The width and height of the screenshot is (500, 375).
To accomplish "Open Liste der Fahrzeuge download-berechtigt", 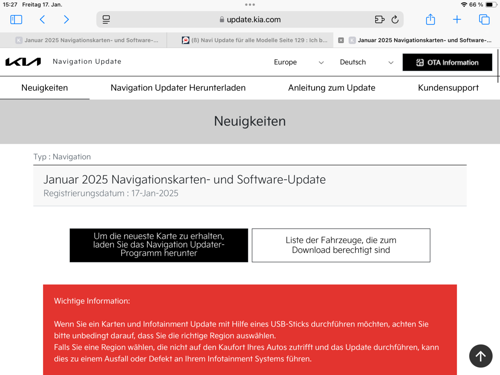I will pyautogui.click(x=341, y=245).
